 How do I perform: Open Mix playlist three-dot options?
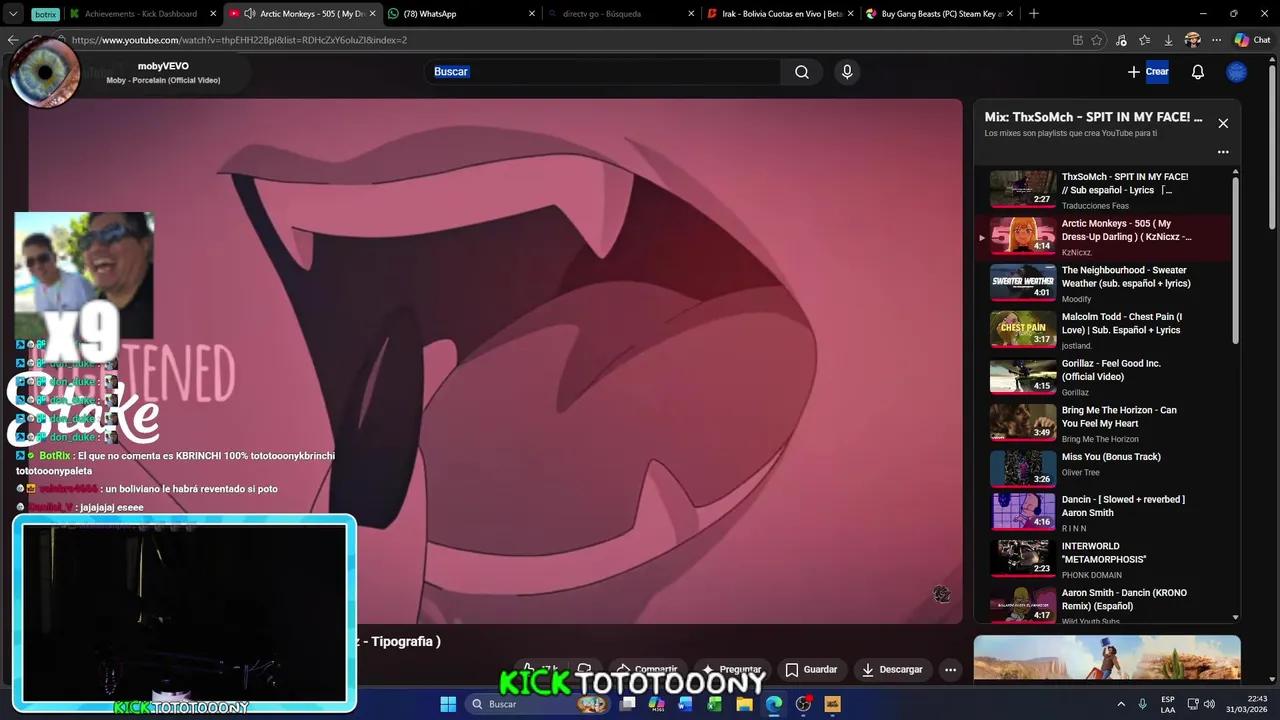pyautogui.click(x=1223, y=152)
